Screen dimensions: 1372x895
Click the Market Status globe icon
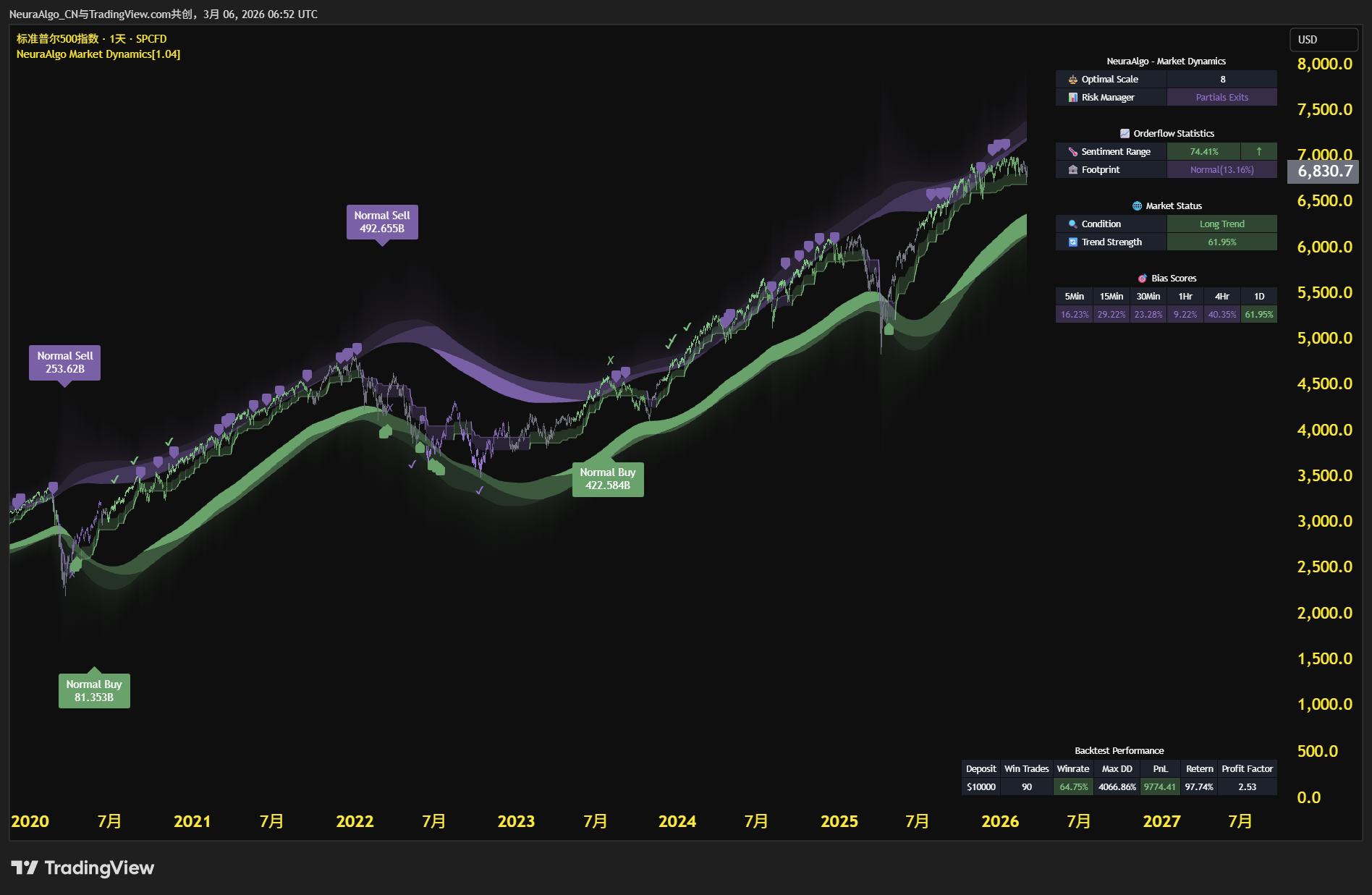(1137, 206)
